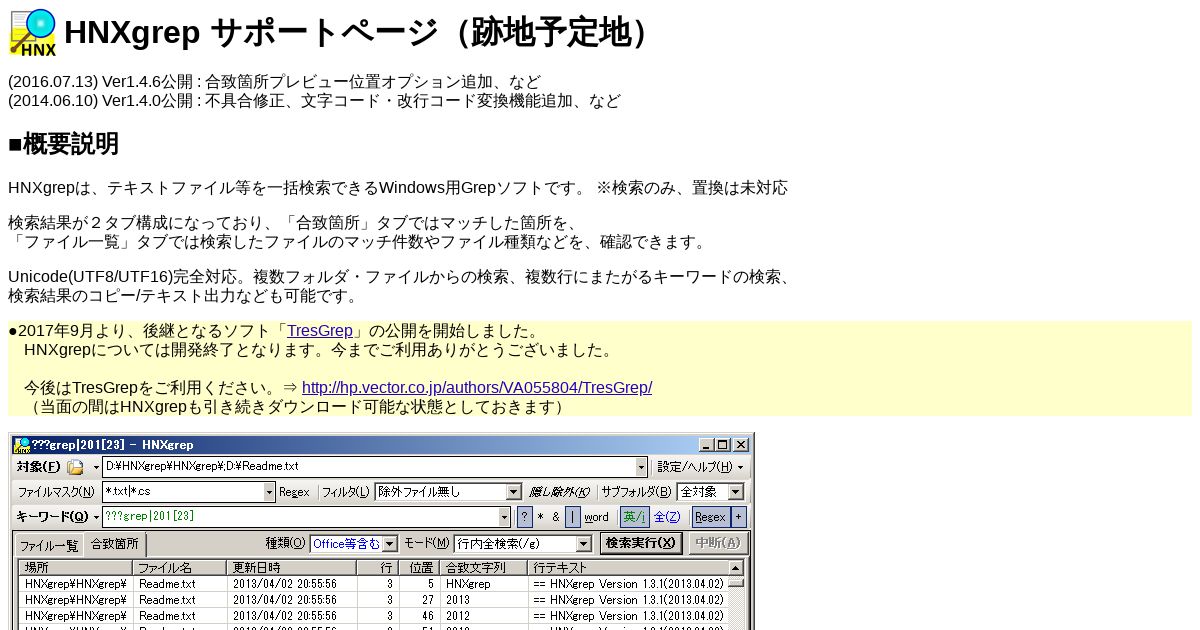Click the position cell showing 46
The height and width of the screenshot is (630, 1200).
tap(418, 616)
